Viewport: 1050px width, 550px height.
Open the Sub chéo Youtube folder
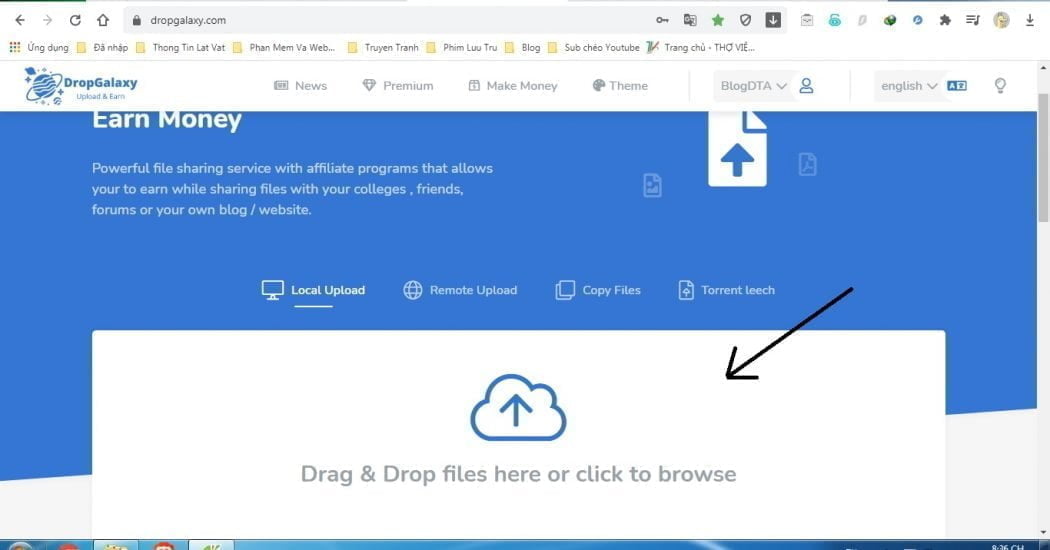pos(593,48)
